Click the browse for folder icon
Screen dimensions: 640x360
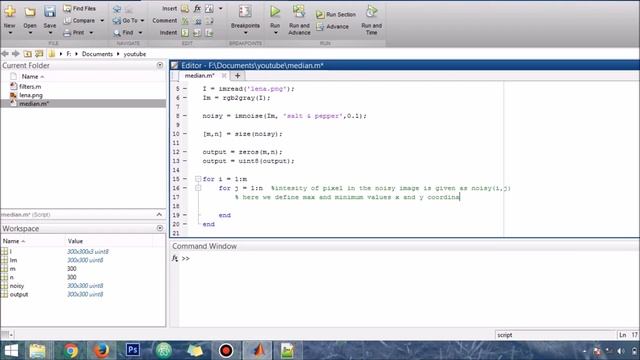tap(39, 54)
